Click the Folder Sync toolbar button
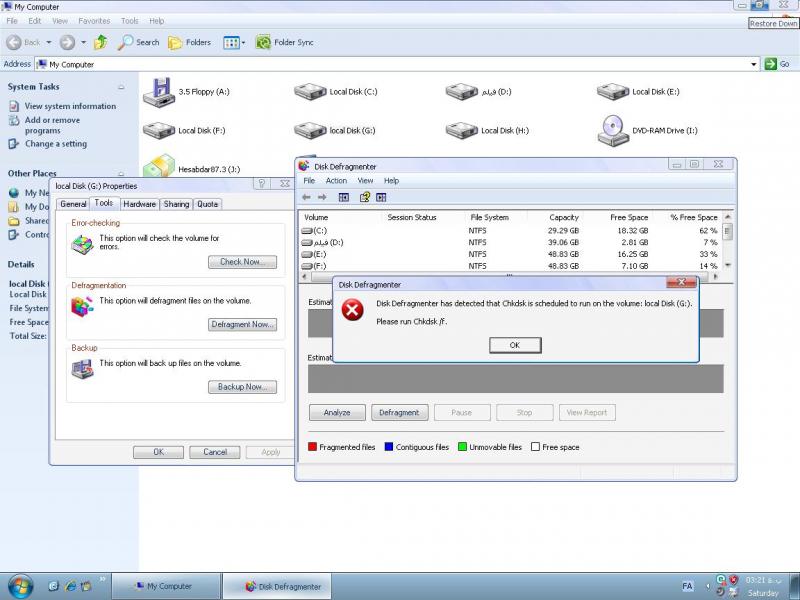The image size is (800, 600). pyautogui.click(x=284, y=42)
